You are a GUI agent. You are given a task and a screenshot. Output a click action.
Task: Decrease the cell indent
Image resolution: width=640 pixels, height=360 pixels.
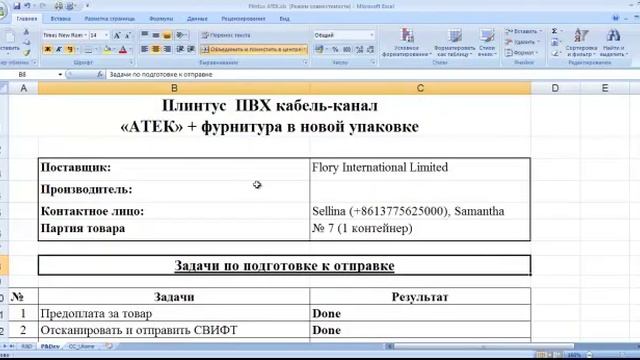click(x=180, y=49)
